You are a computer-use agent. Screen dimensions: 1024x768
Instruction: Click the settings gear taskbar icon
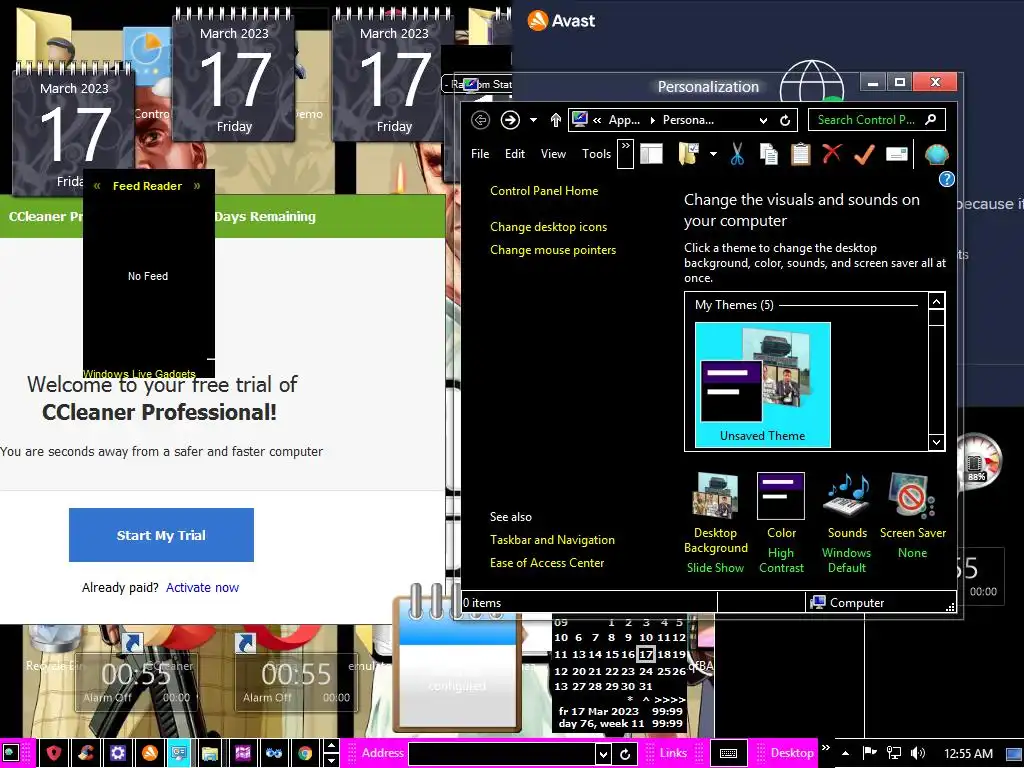click(x=118, y=753)
